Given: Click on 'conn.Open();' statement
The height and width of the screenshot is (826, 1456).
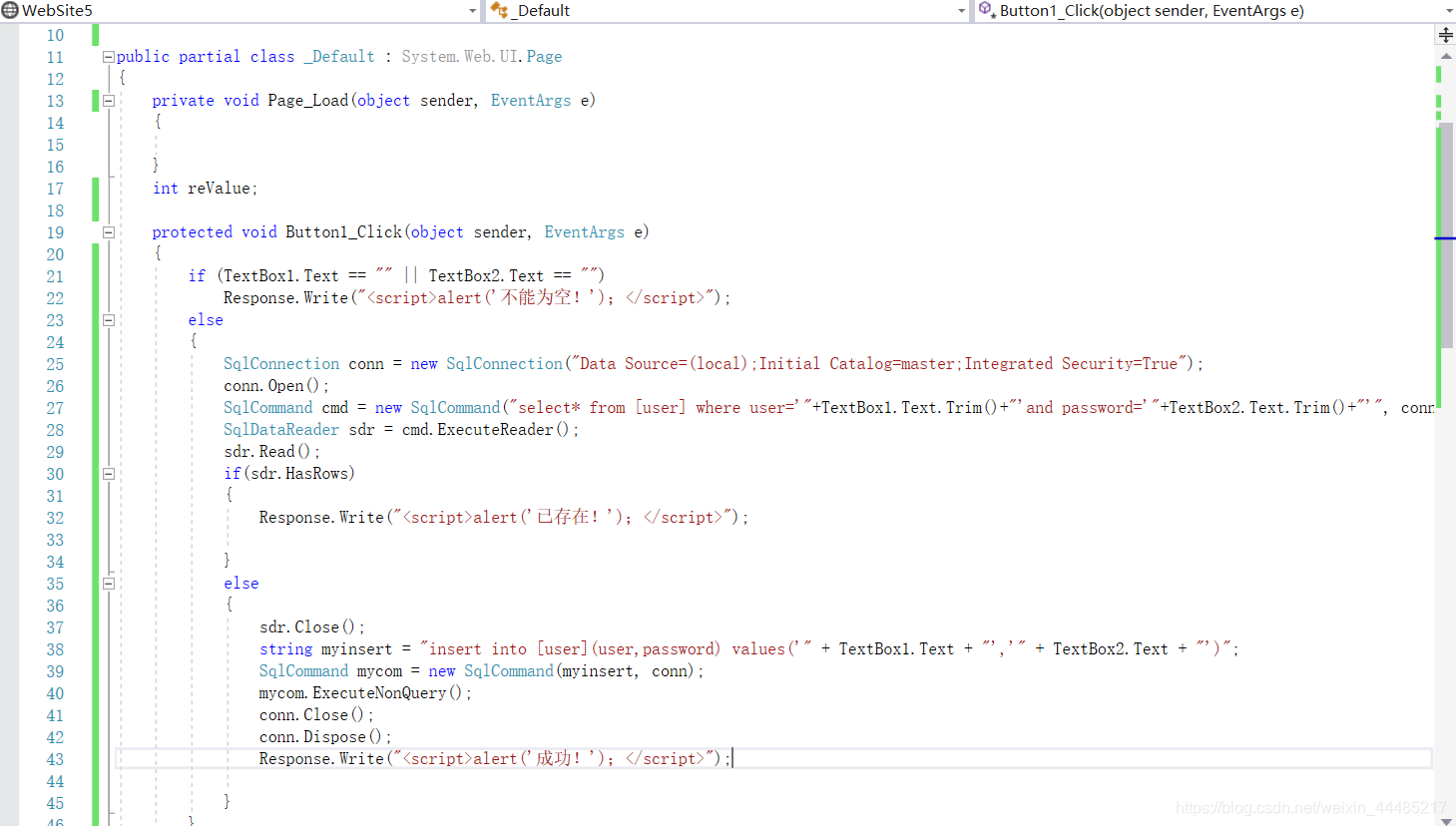Looking at the screenshot, I should click(275, 386).
